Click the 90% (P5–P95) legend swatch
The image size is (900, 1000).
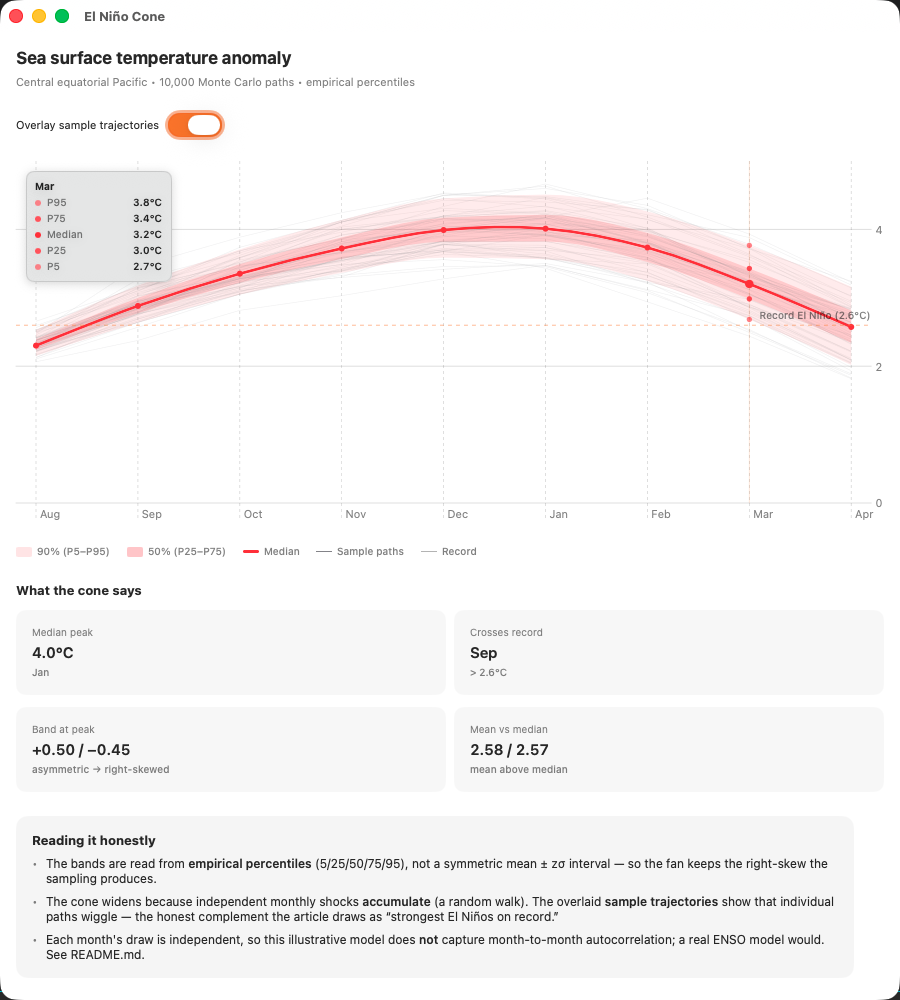24,552
